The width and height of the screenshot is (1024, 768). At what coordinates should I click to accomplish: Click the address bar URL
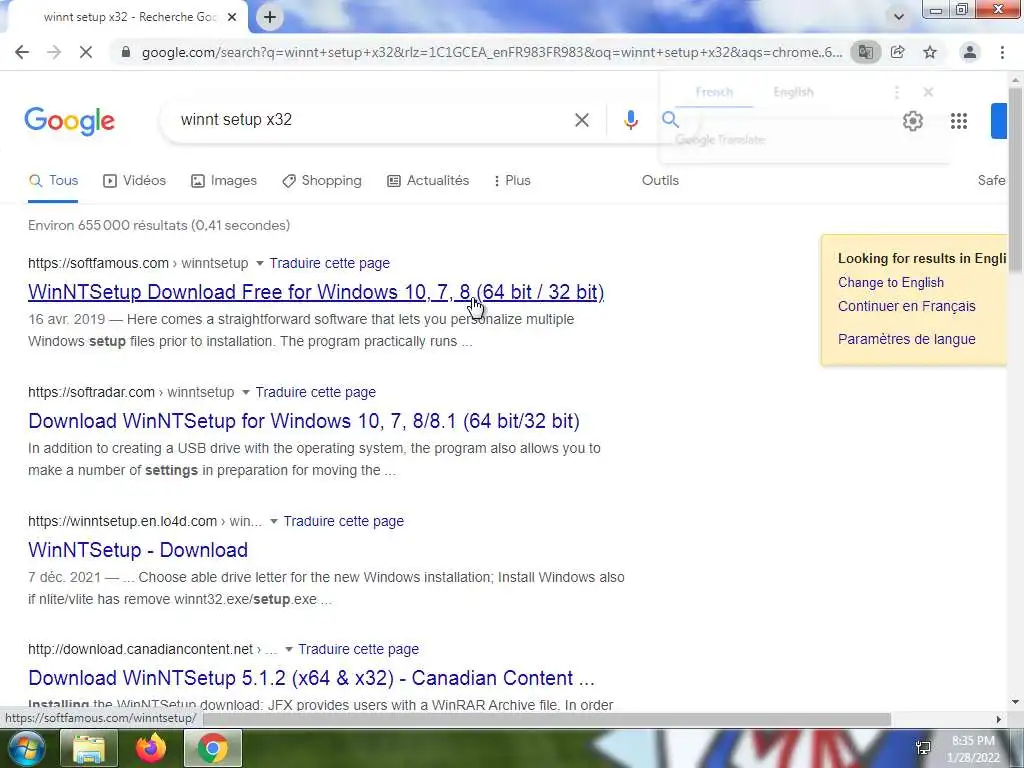tap(492, 52)
